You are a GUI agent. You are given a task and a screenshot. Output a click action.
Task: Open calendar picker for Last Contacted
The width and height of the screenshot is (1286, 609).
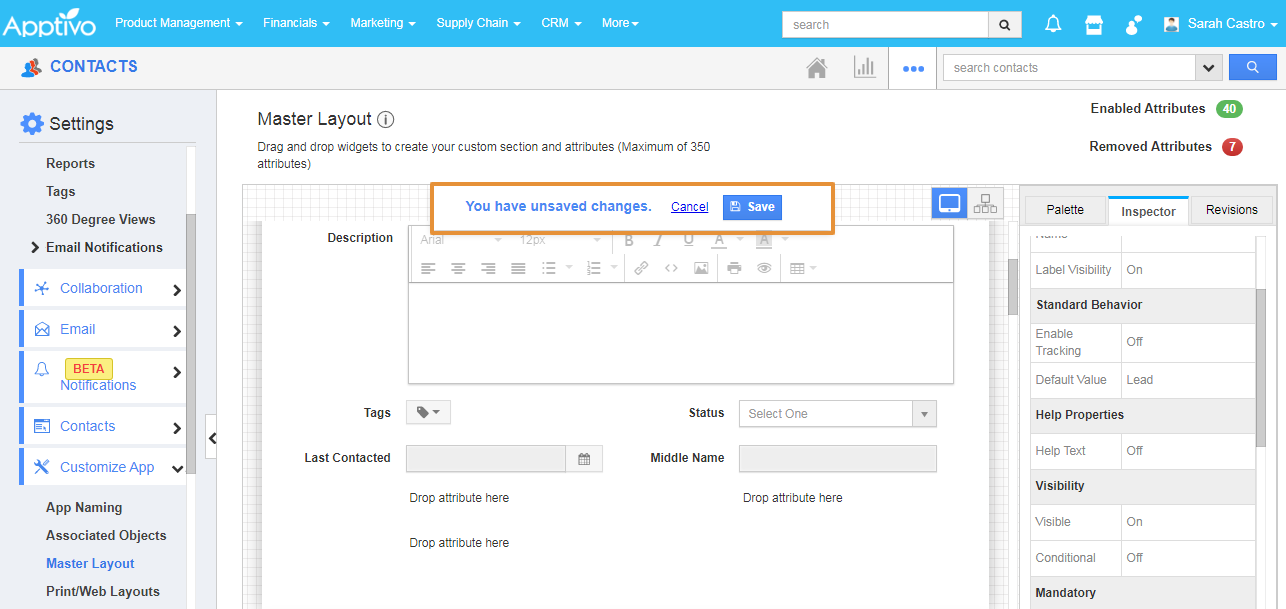[x=584, y=459]
